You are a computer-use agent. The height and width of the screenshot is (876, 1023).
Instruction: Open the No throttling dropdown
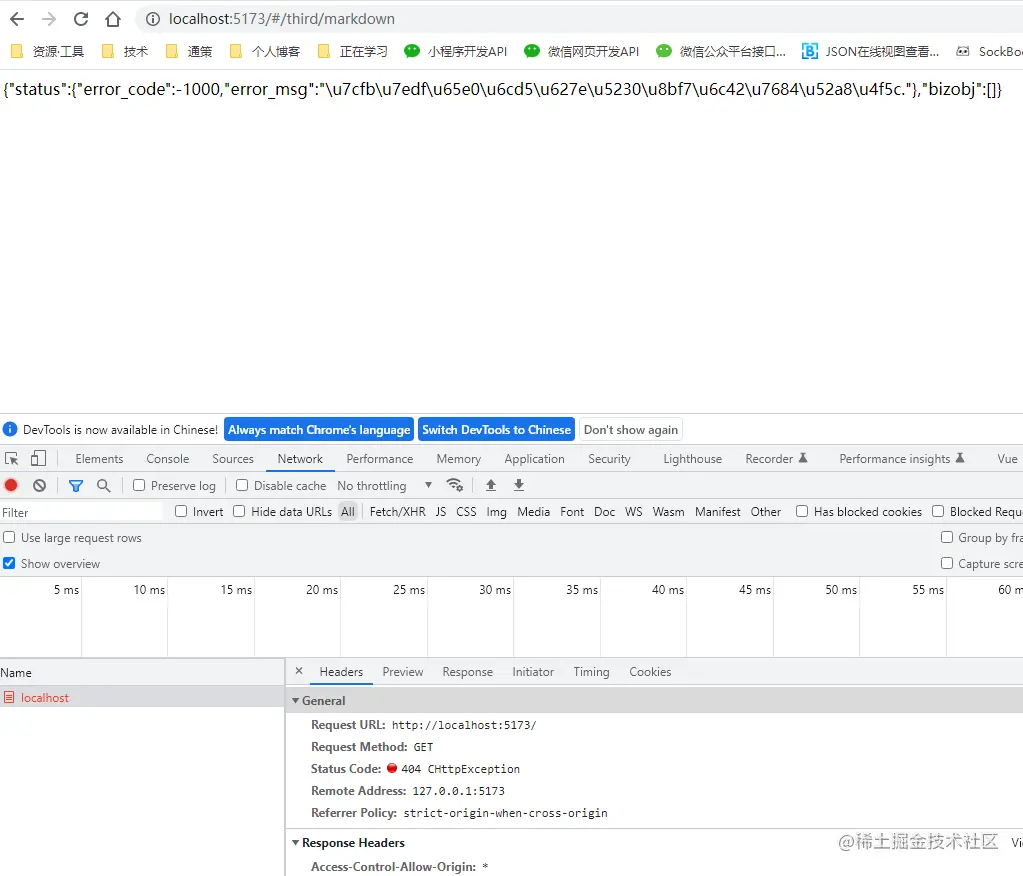[384, 485]
